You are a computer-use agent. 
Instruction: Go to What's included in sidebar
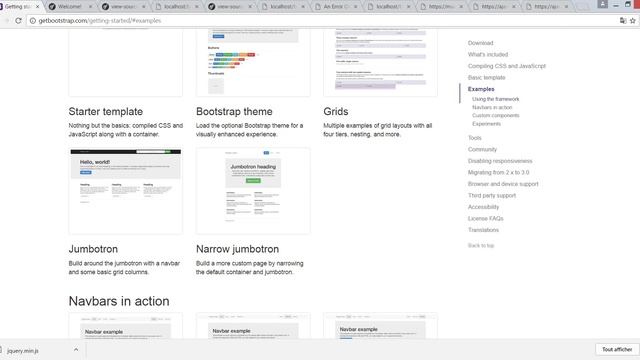coord(488,54)
